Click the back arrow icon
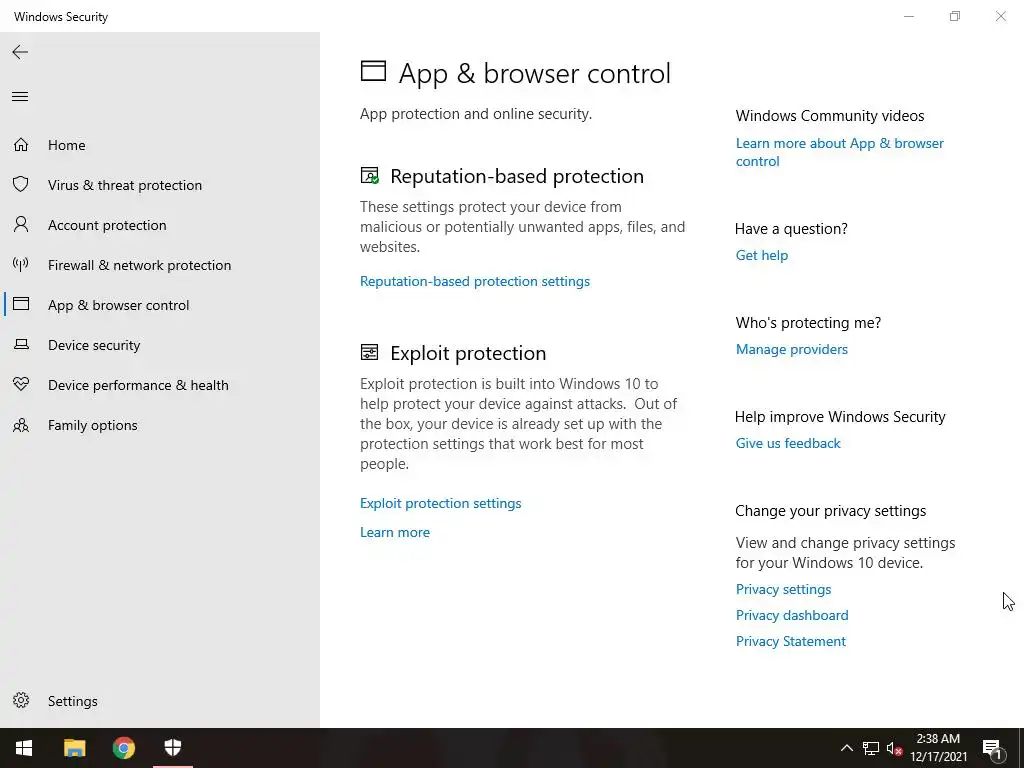 pos(20,52)
